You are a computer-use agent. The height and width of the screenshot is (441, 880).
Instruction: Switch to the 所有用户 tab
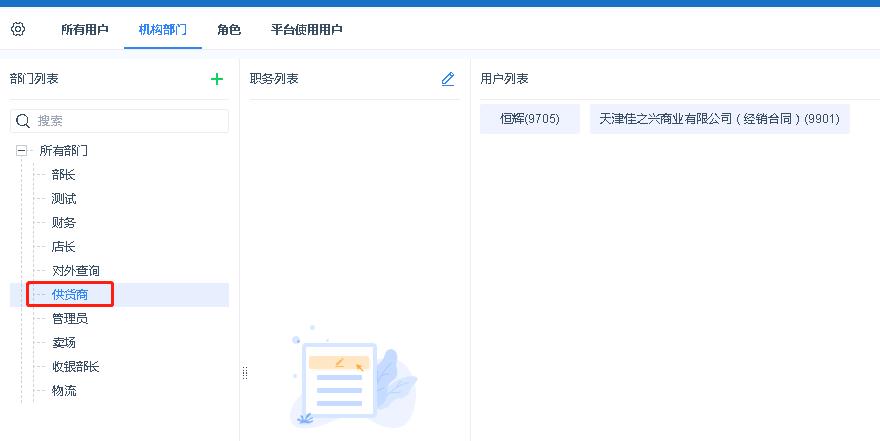[x=85, y=30]
